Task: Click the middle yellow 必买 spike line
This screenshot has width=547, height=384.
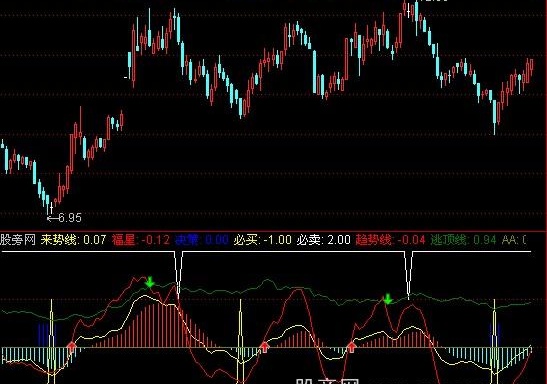Action: coord(240,341)
